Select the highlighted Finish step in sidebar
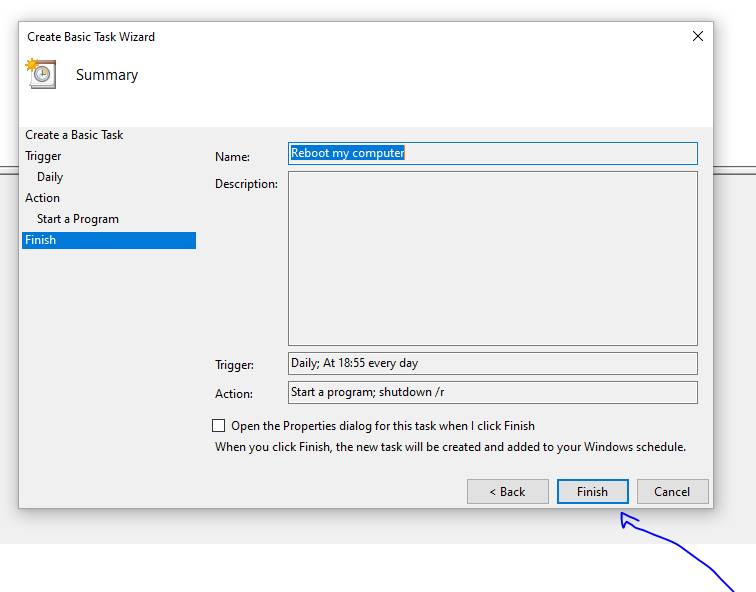The width and height of the screenshot is (756, 592). coord(109,240)
